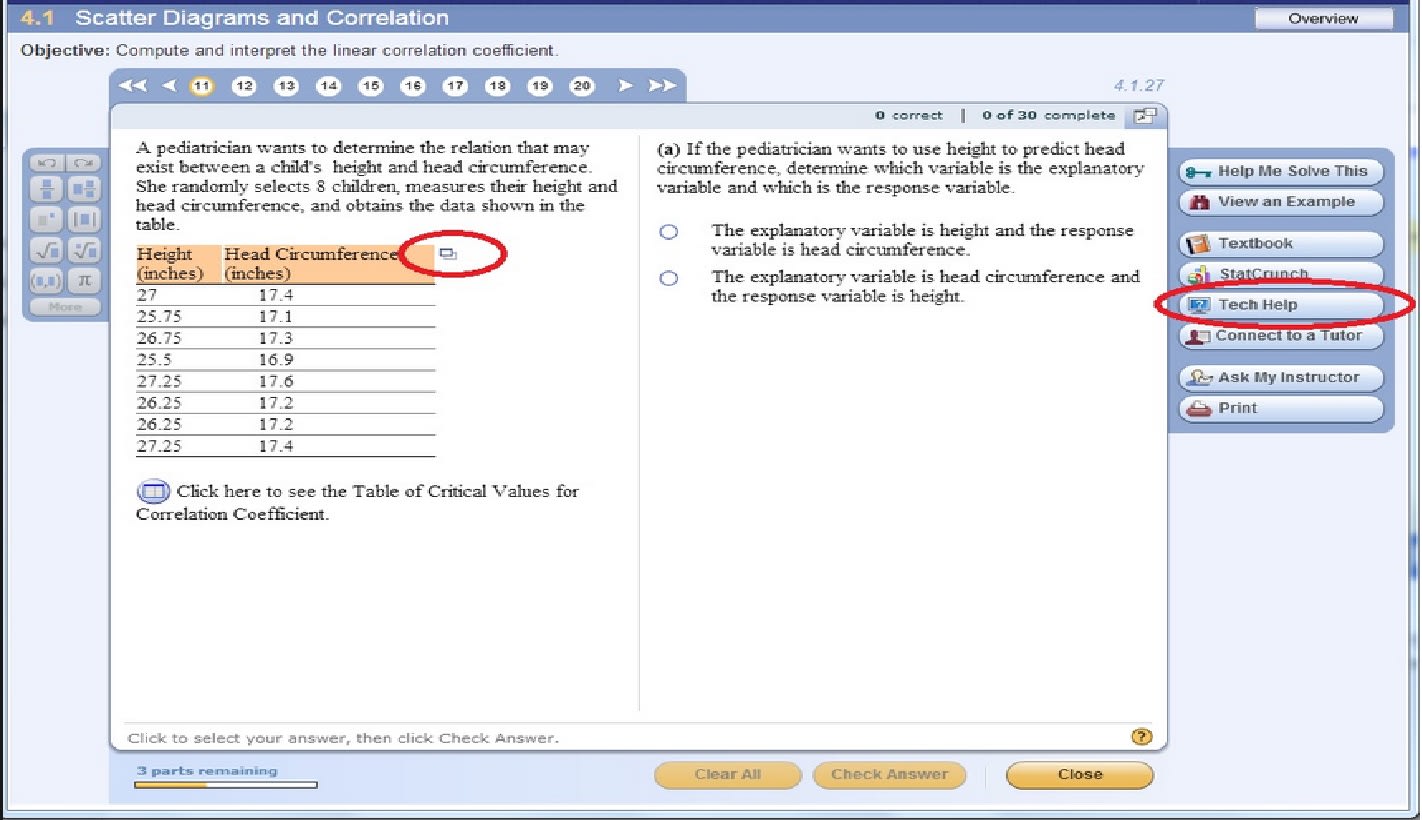Open the Textbook resource
The image size is (1422, 820).
click(1281, 244)
